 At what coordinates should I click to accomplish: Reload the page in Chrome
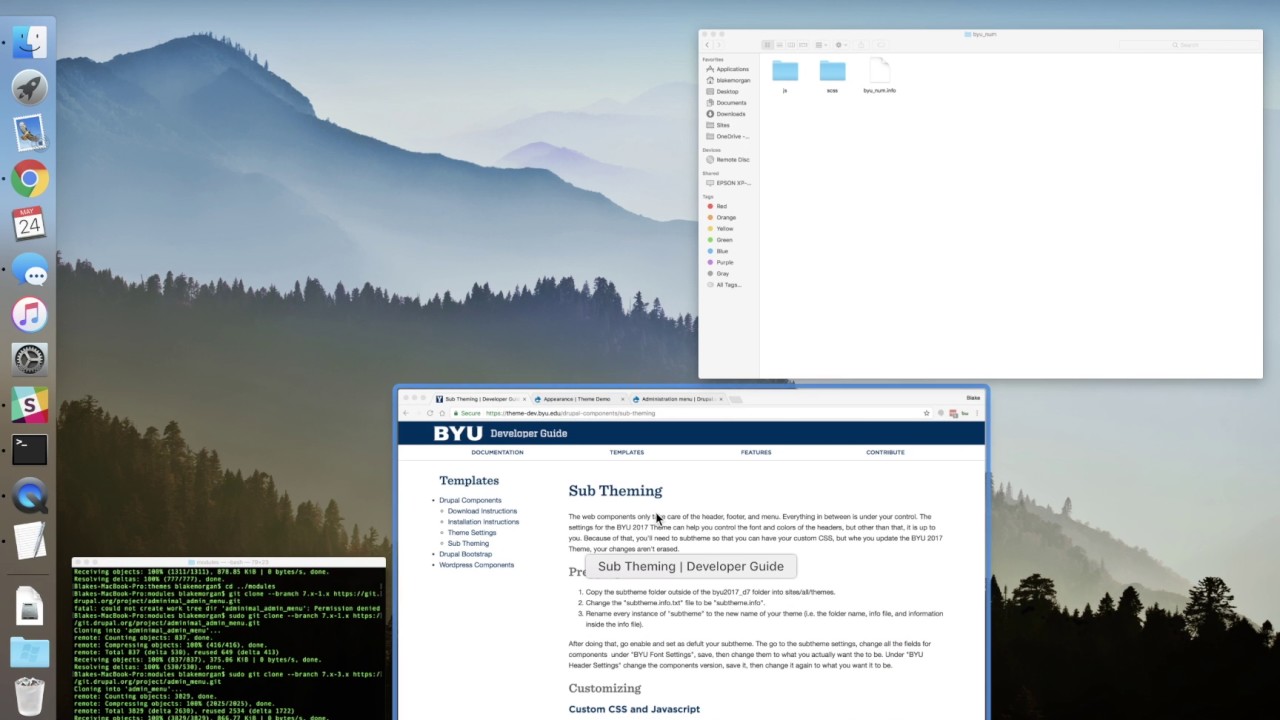(430, 413)
